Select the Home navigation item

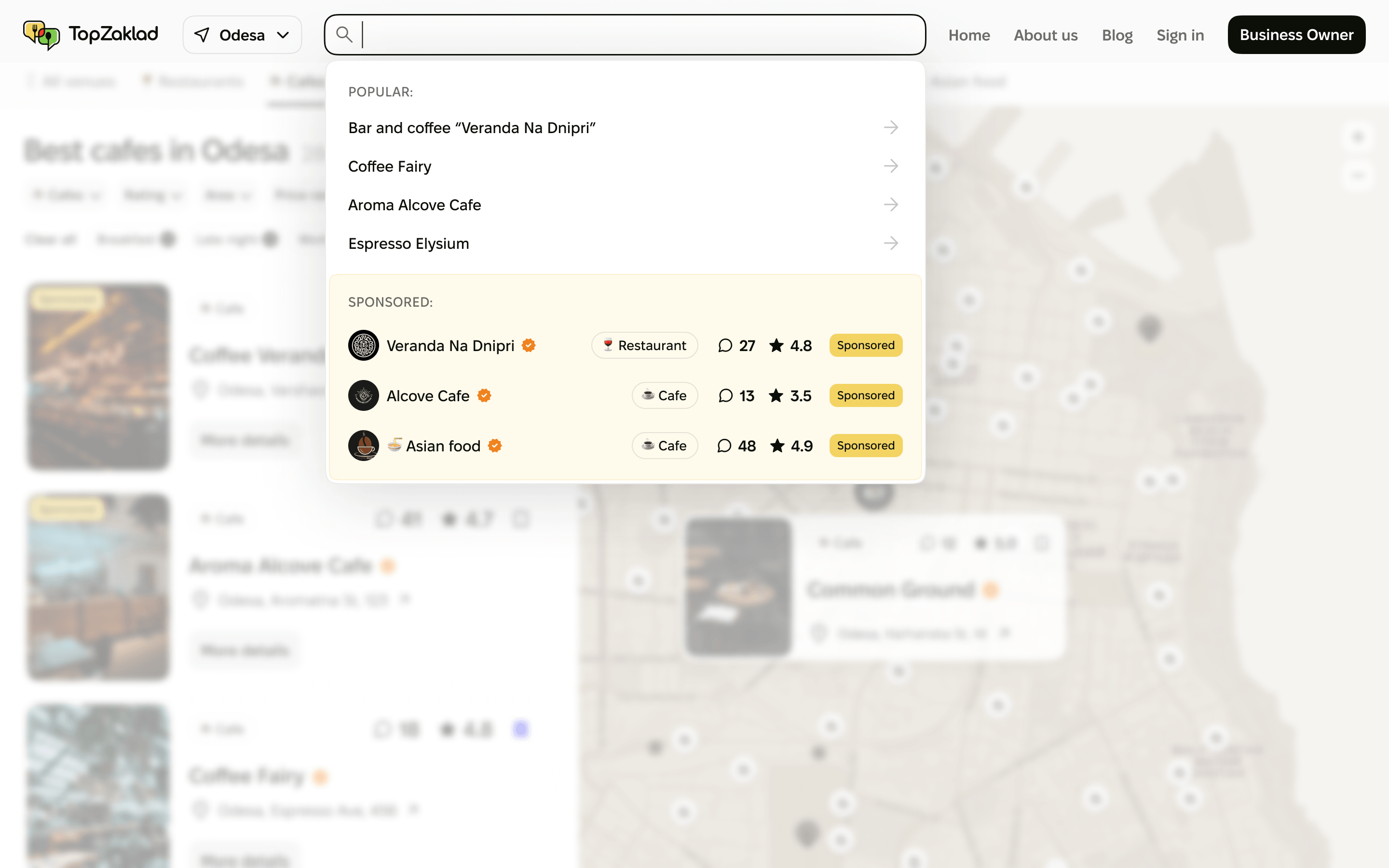pos(969,34)
